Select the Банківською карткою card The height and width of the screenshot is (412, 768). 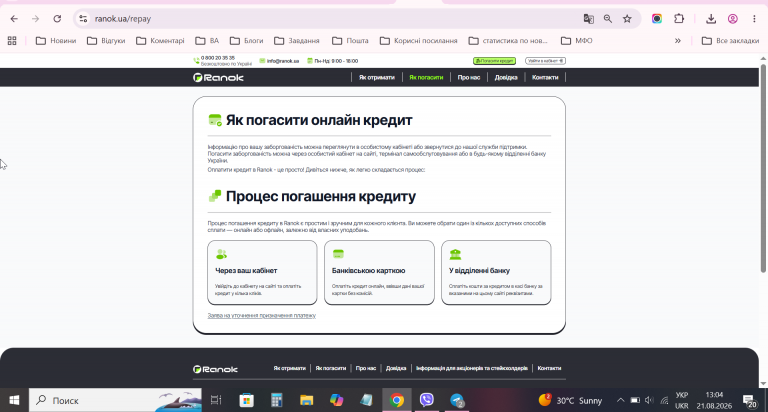(379, 272)
